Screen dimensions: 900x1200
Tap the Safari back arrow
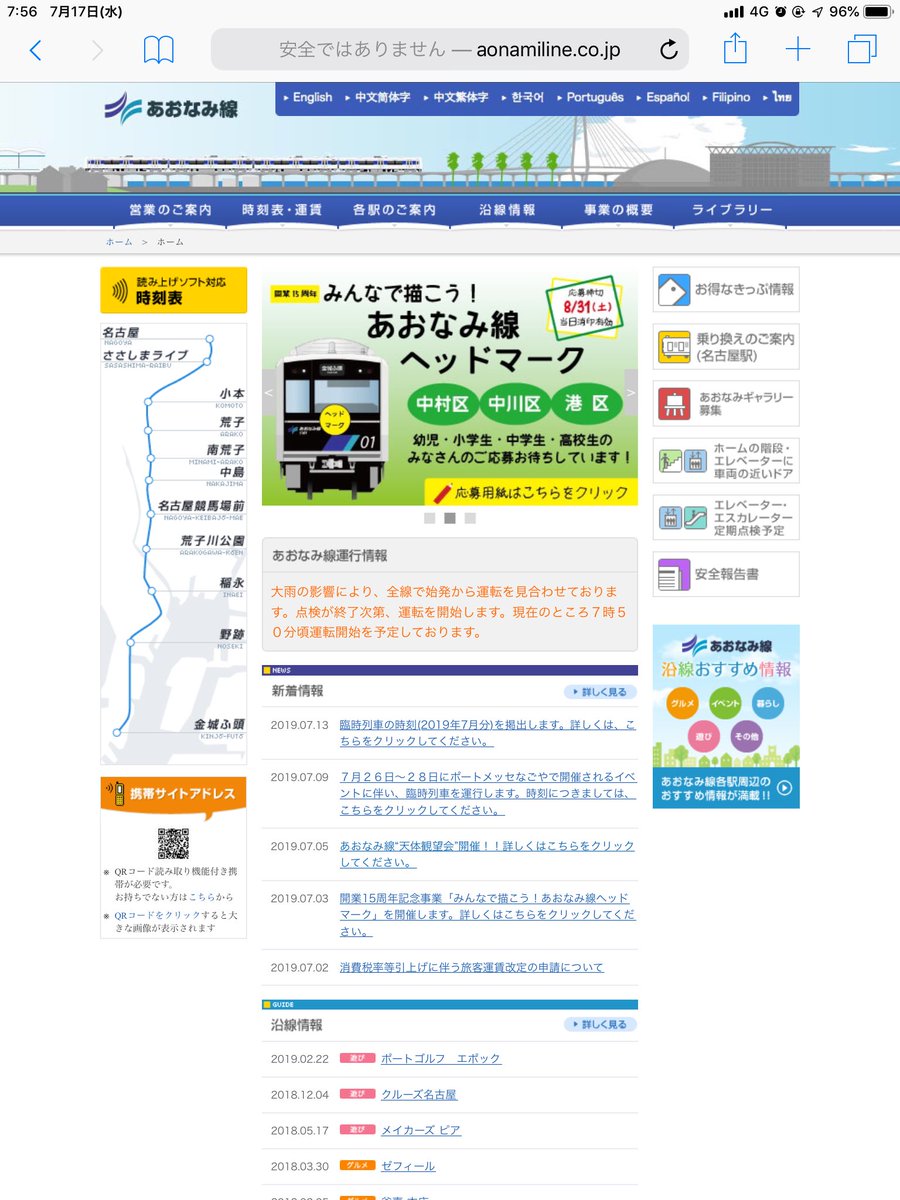point(36,50)
